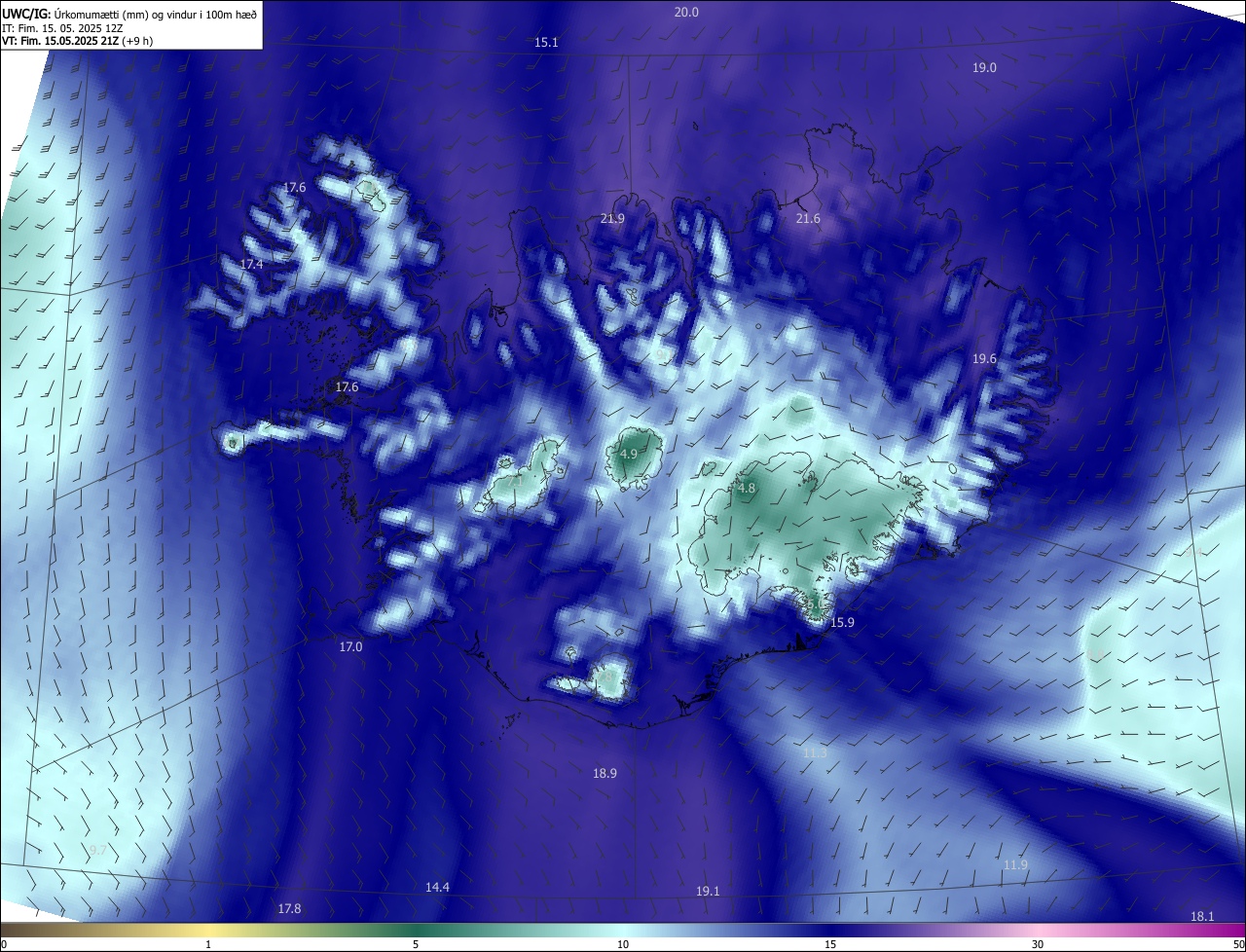Click the valid time line 'VT: Fim. 15.05.2025 21Z (+9 h)'
This screenshot has width=1246, height=952.
tap(77, 41)
